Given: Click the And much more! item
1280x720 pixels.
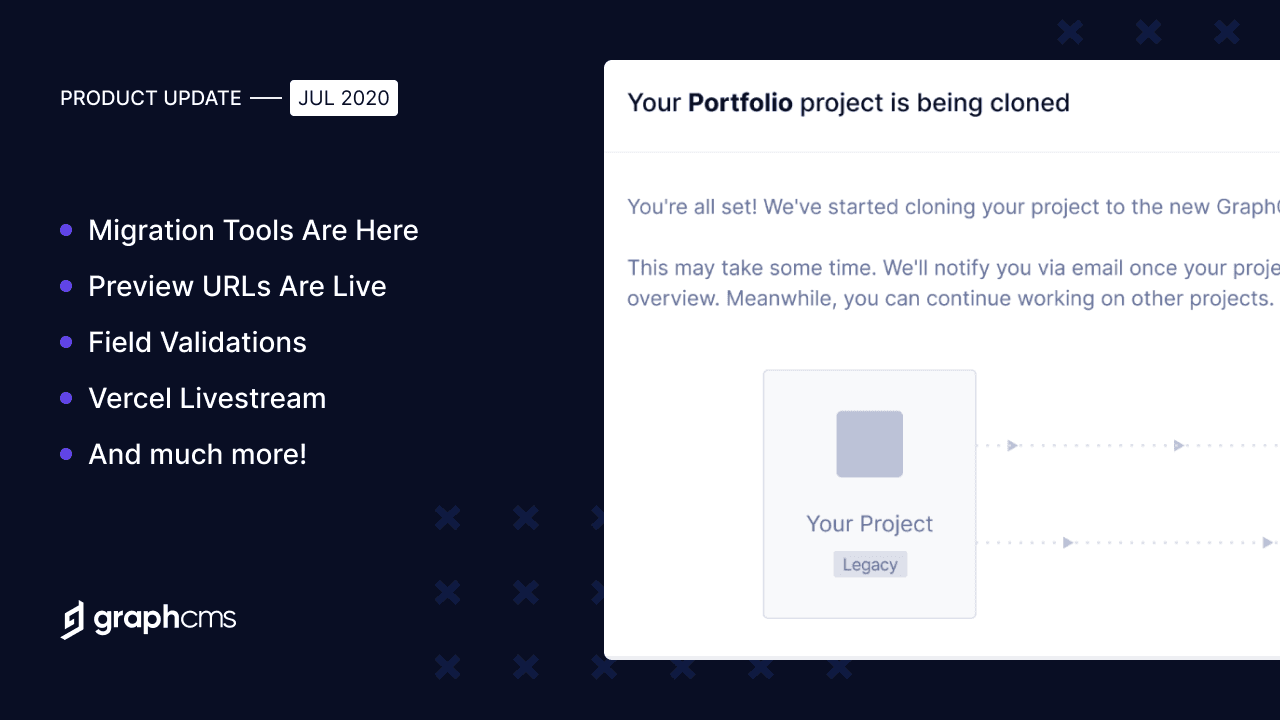Looking at the screenshot, I should 197,454.
